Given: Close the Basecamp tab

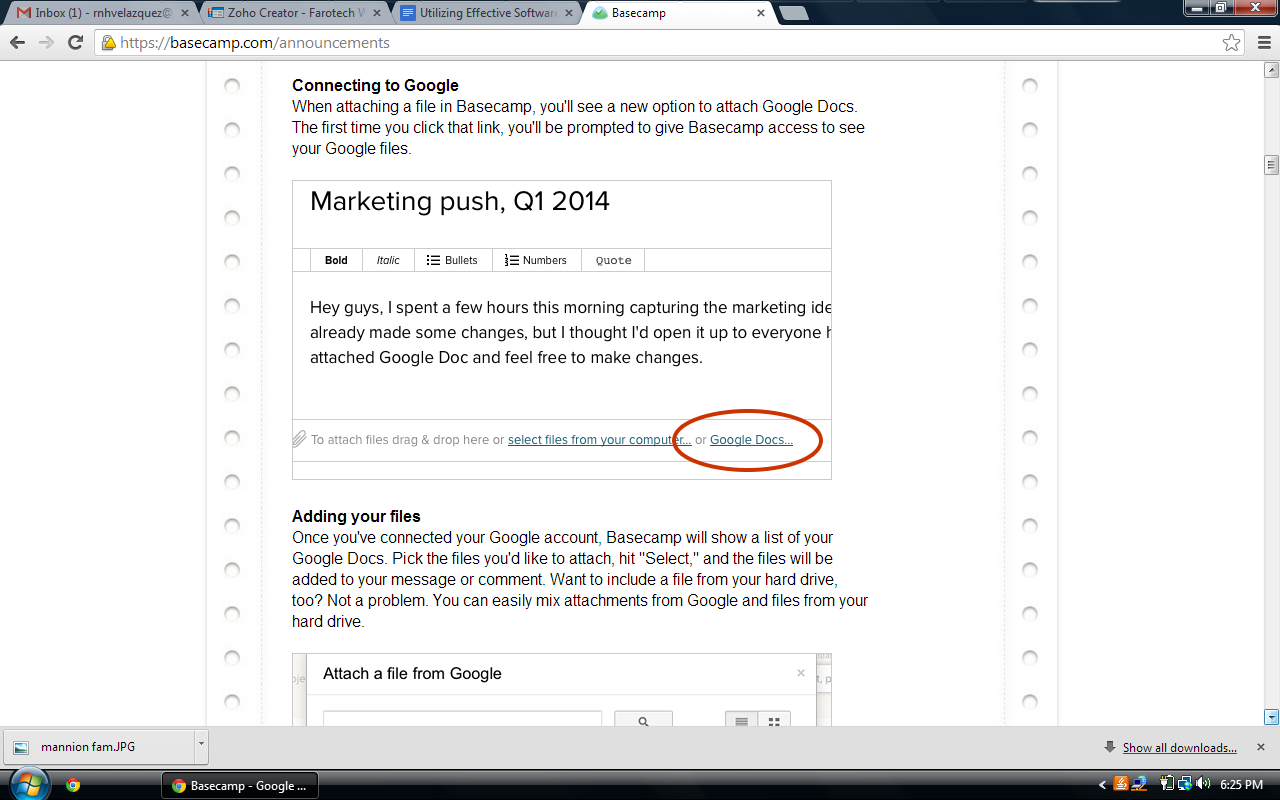Looking at the screenshot, I should [x=761, y=14].
